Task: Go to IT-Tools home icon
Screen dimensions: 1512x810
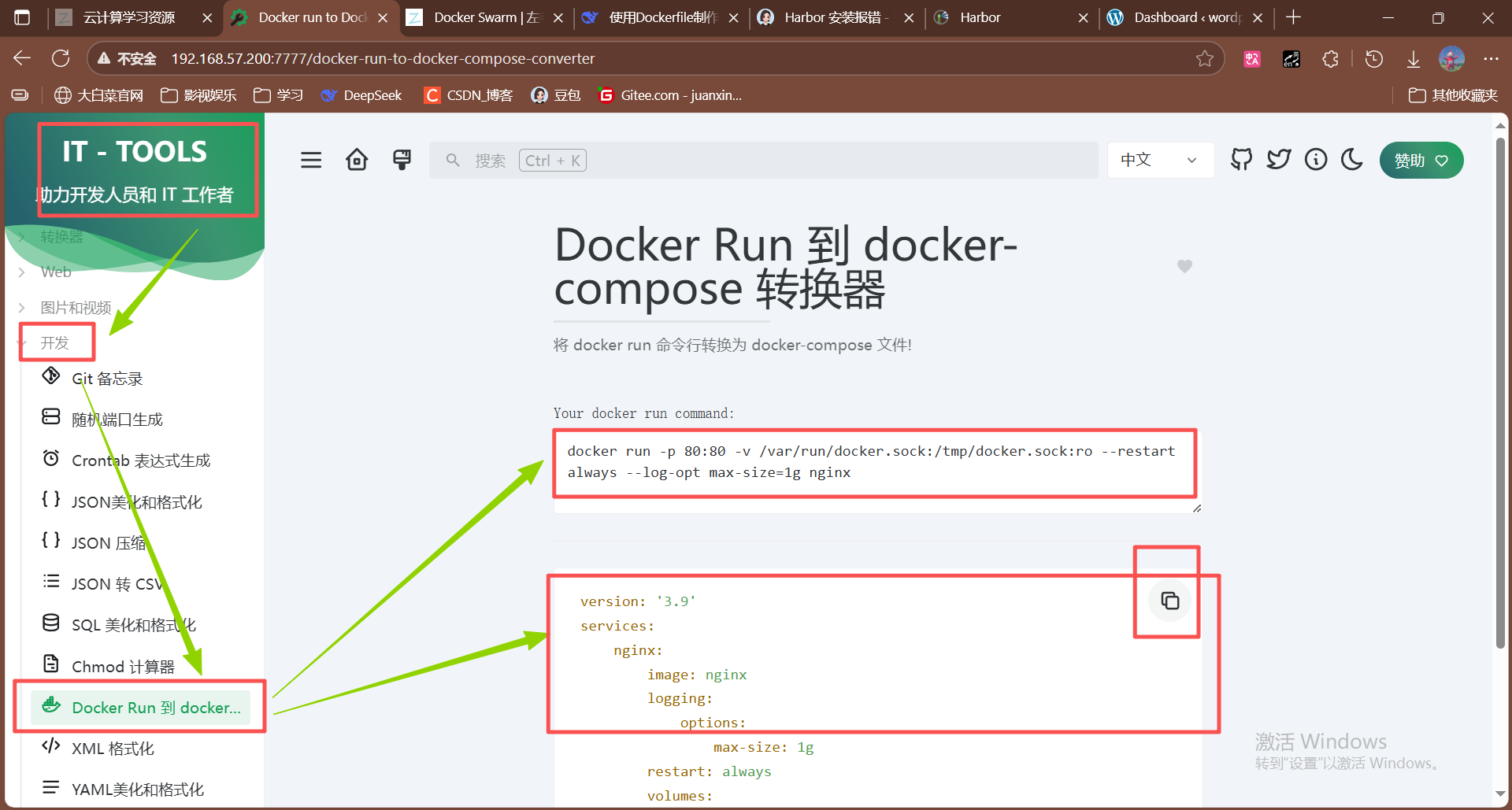Action: point(357,160)
